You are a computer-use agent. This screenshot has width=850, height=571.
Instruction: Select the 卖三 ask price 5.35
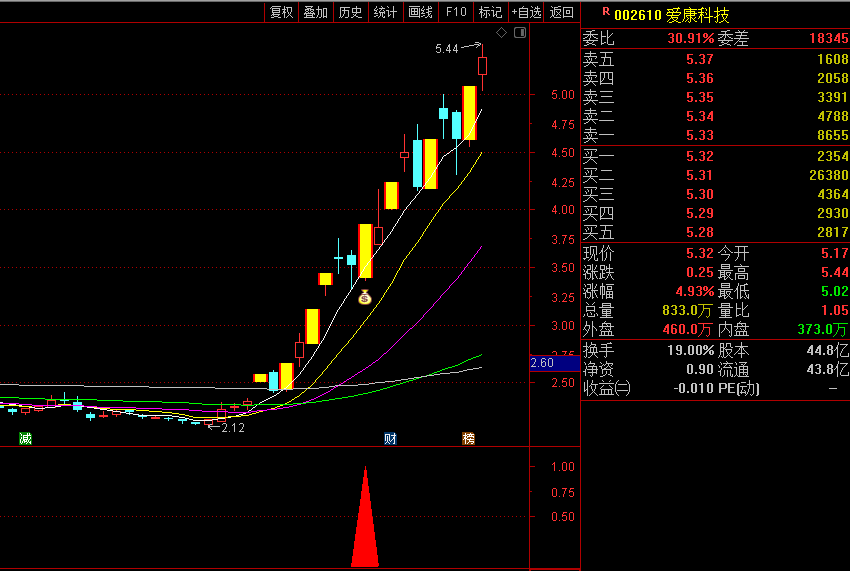pyautogui.click(x=700, y=97)
